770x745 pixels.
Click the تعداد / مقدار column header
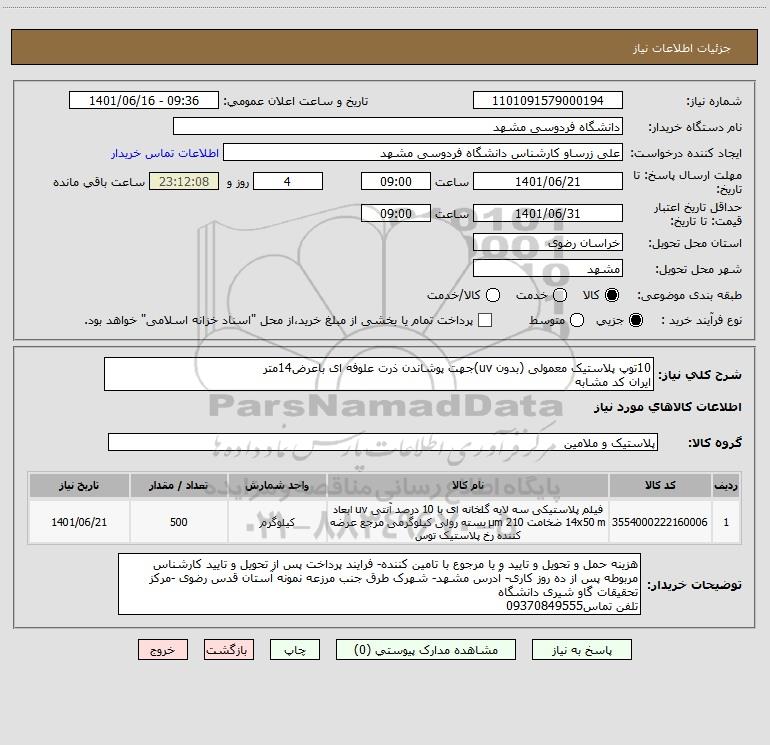point(179,485)
